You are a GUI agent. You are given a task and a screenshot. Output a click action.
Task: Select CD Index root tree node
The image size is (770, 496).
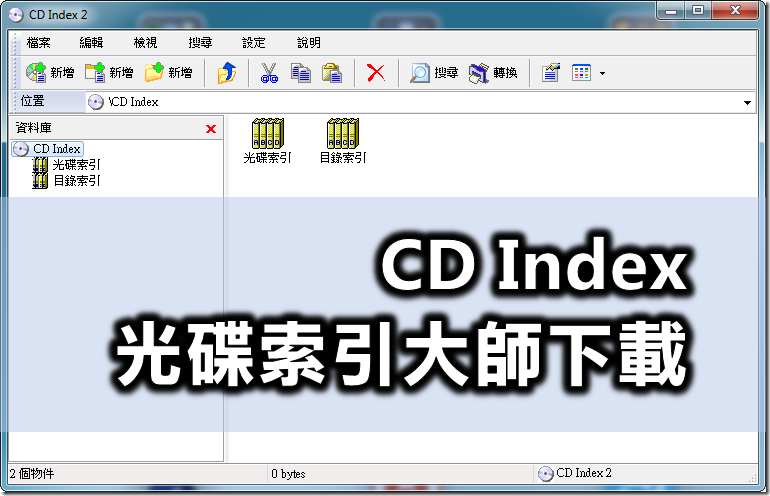[48, 149]
